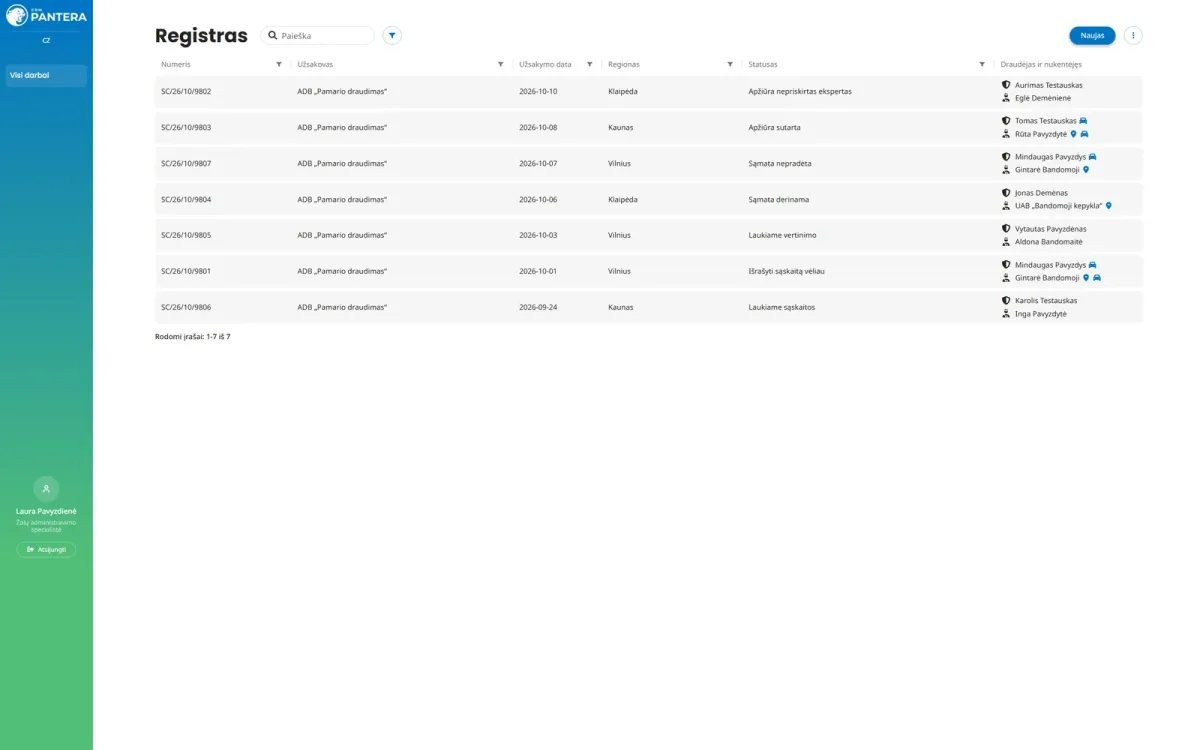Screen dimensions: 1200x750
Task: Focus the Paieška search field
Action: [x=317, y=36]
